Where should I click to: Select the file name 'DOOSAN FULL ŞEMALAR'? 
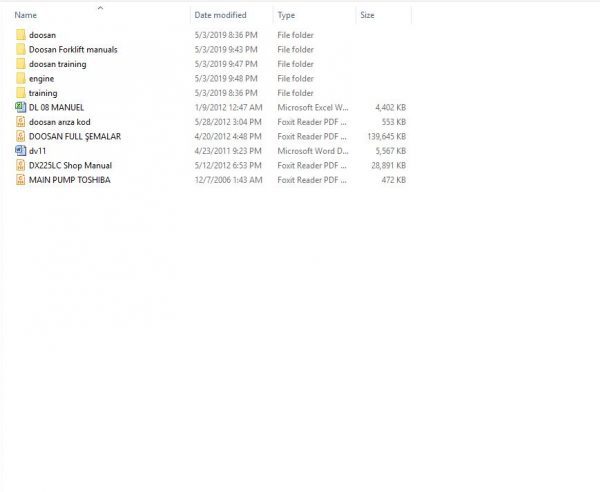(75, 137)
